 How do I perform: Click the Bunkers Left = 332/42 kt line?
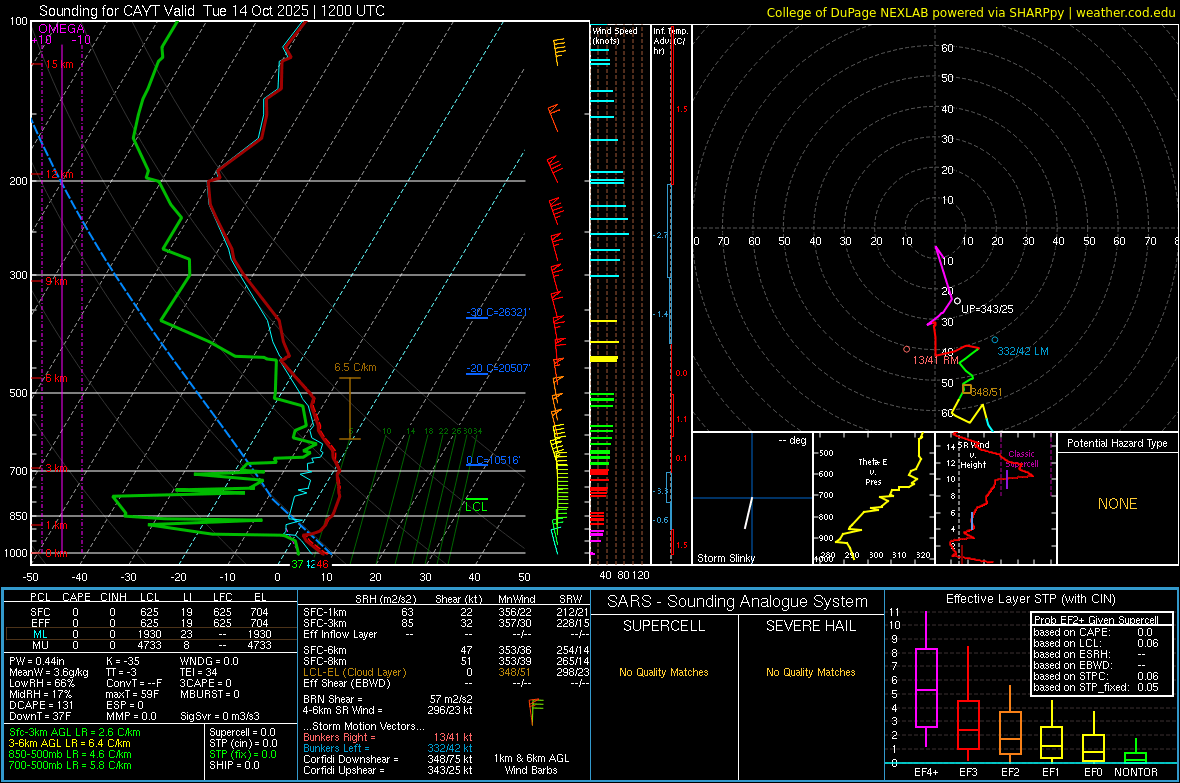(388, 748)
